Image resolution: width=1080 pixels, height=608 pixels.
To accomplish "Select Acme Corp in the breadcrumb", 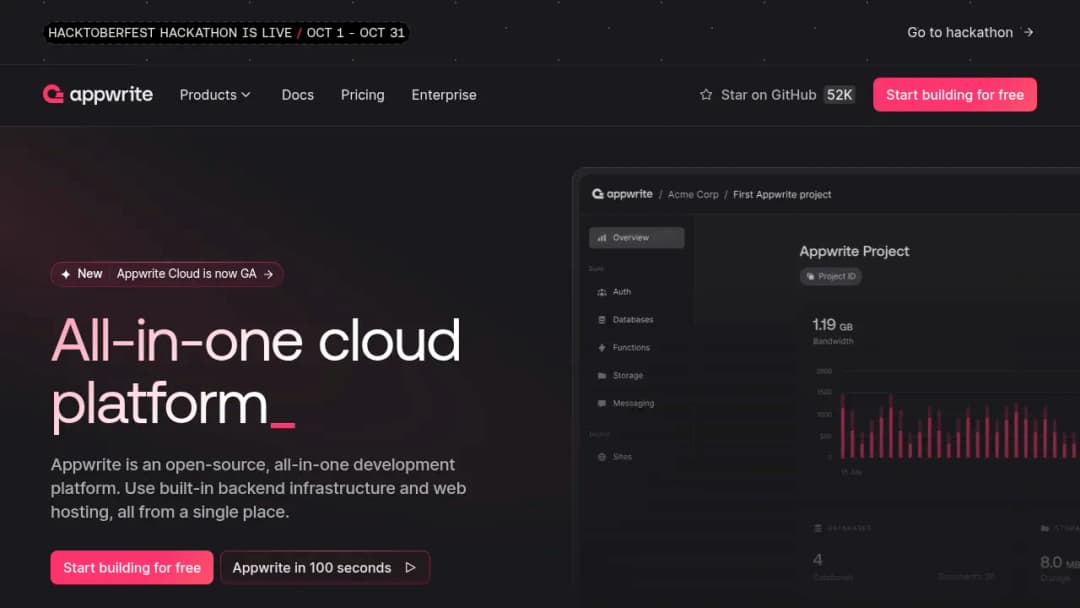I will [693, 195].
